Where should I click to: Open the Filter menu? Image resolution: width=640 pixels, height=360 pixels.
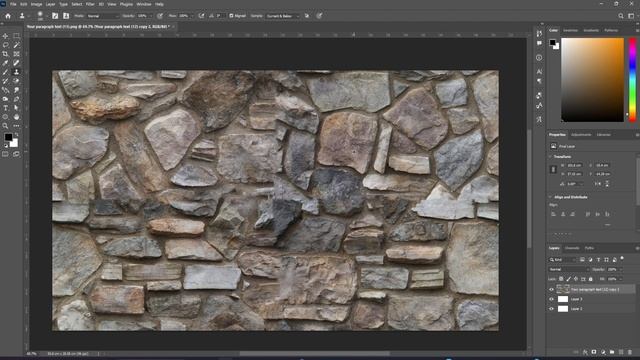(x=90, y=4)
